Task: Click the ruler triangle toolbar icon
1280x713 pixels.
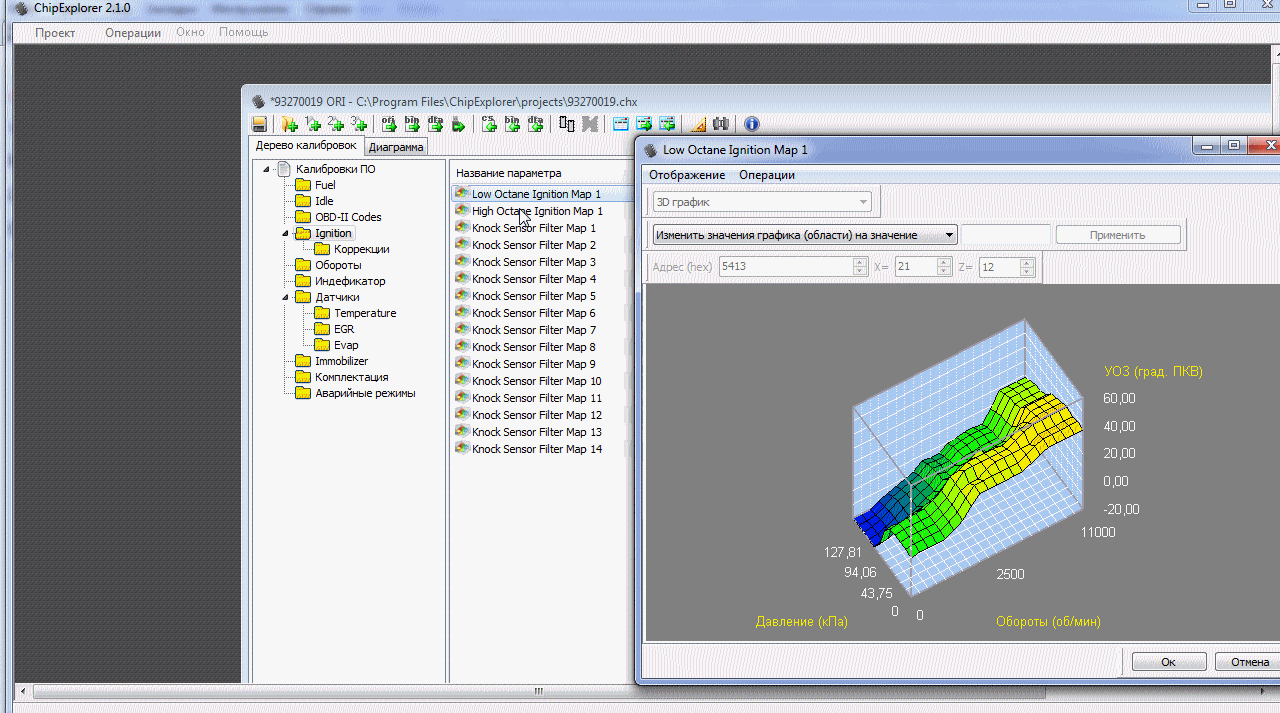Action: click(698, 124)
